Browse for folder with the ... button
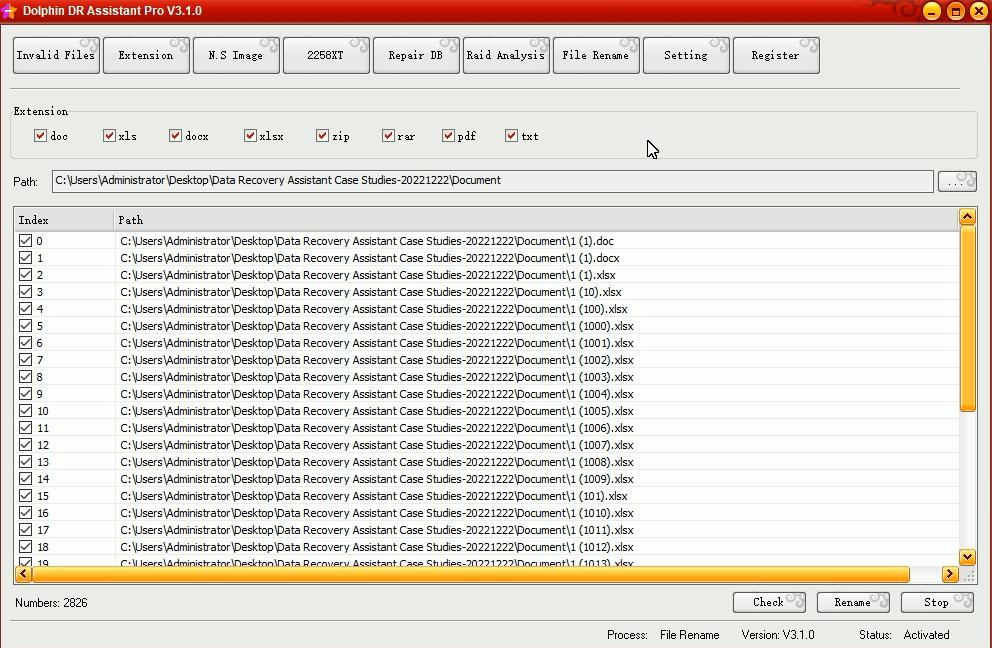This screenshot has width=992, height=648. (957, 181)
